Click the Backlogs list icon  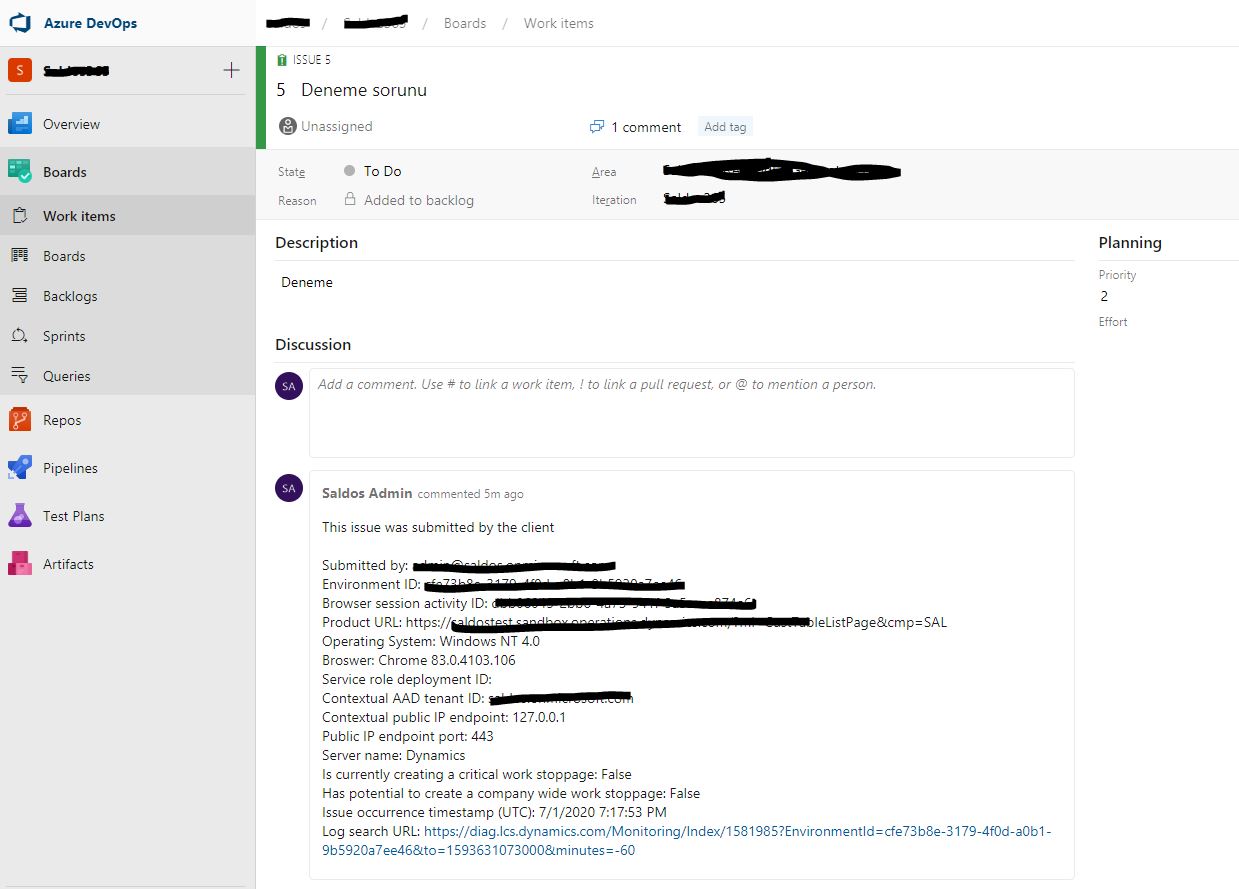(x=20, y=296)
